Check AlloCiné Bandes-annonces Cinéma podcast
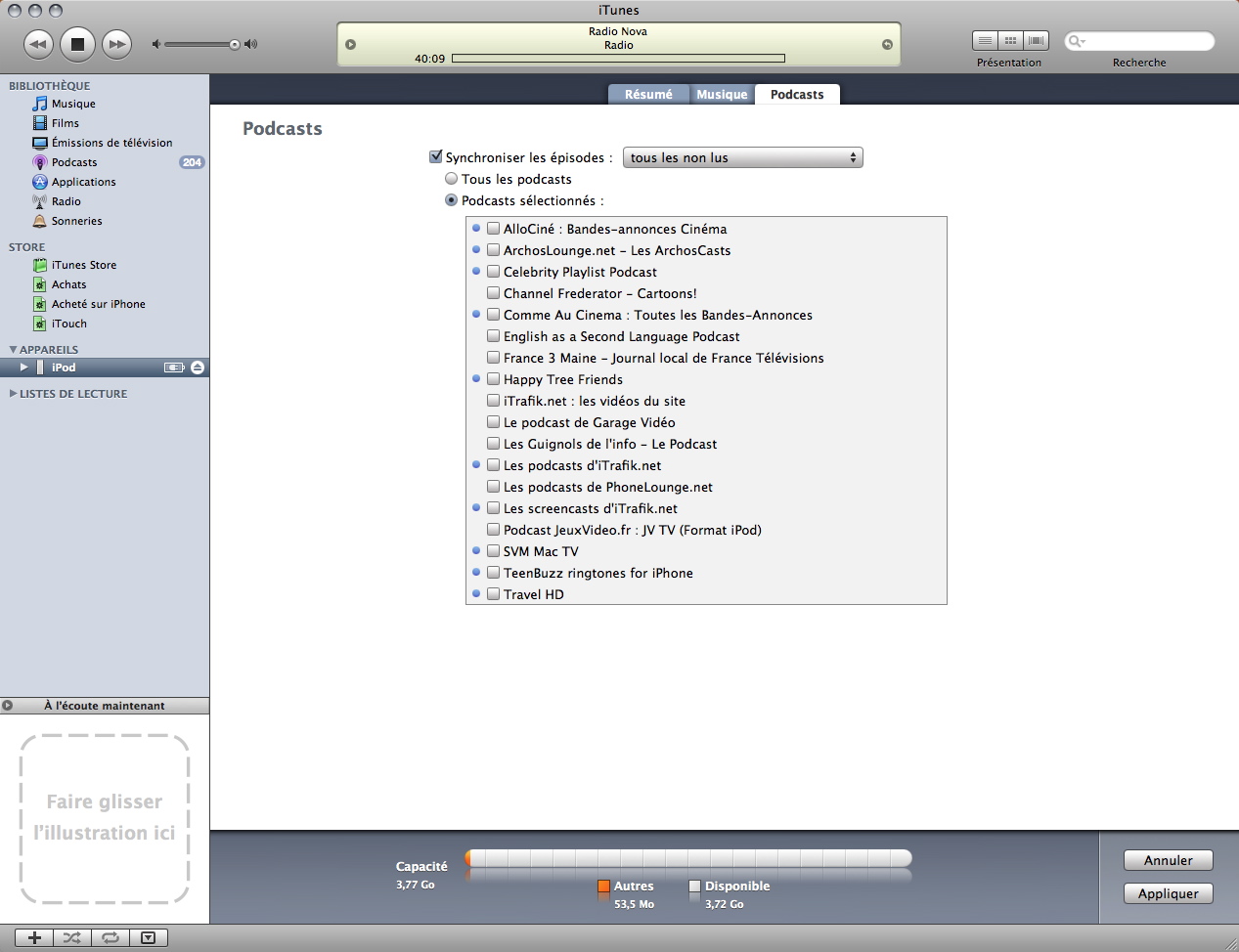Viewport: 1239px width, 952px height. coord(494,229)
